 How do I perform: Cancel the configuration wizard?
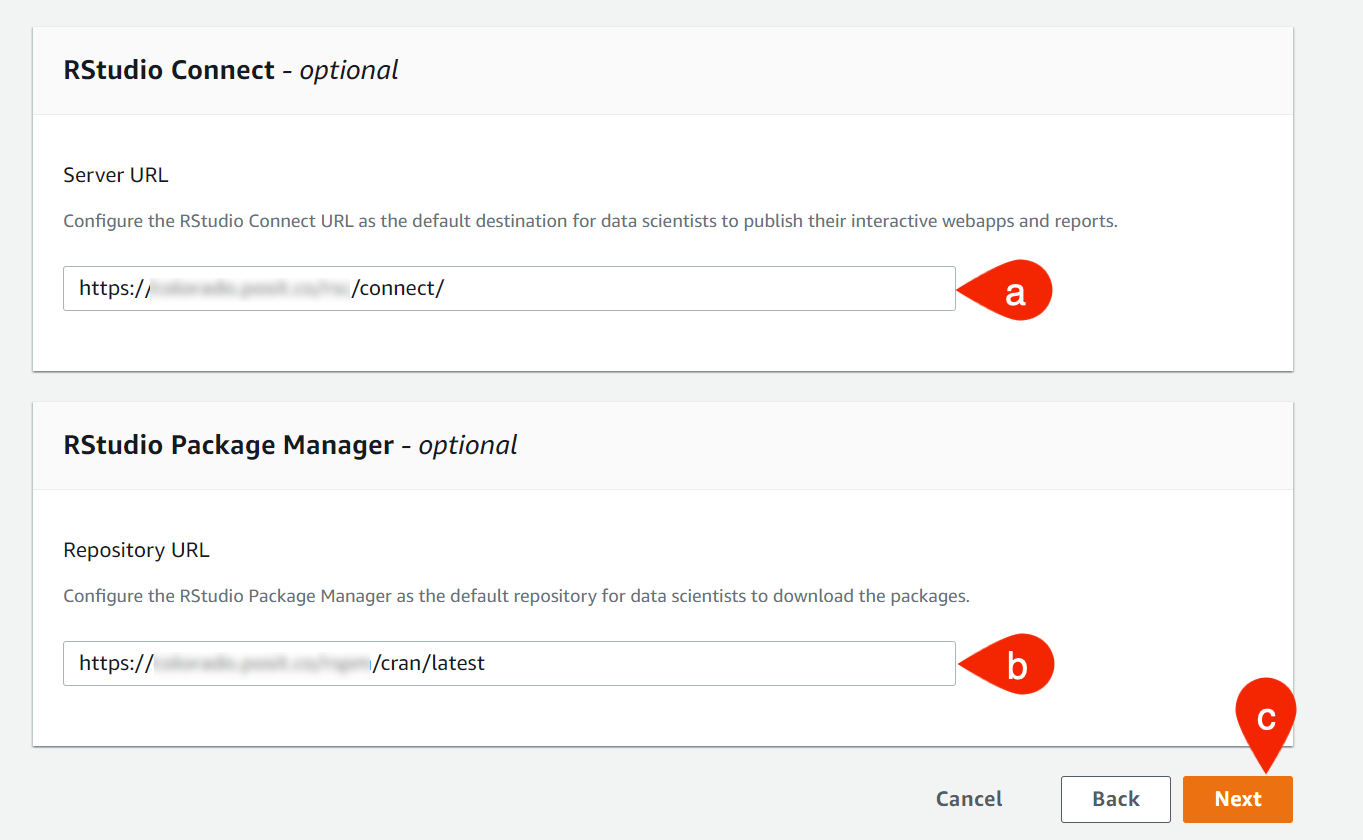[969, 799]
